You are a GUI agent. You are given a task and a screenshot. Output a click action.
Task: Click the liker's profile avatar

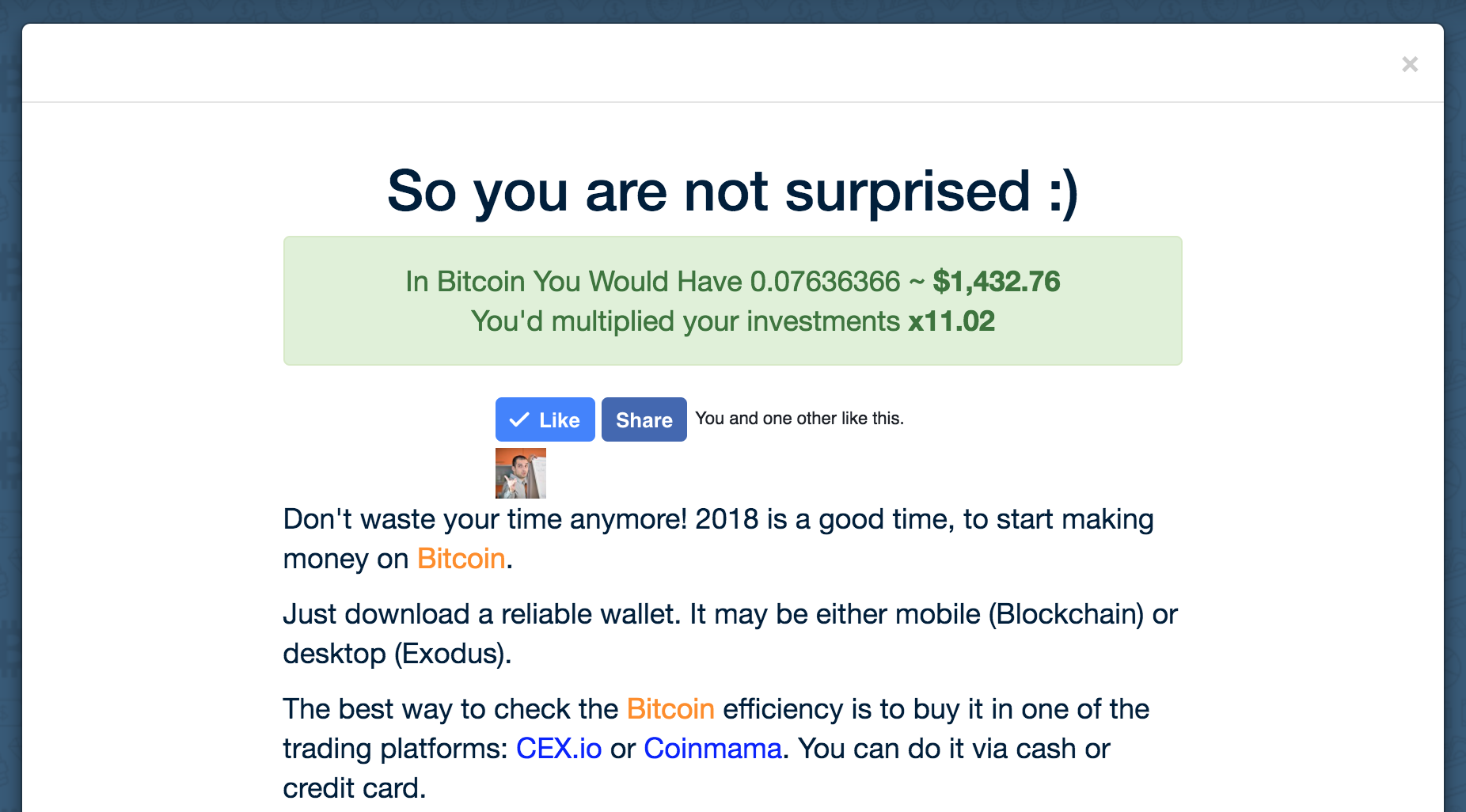click(522, 472)
